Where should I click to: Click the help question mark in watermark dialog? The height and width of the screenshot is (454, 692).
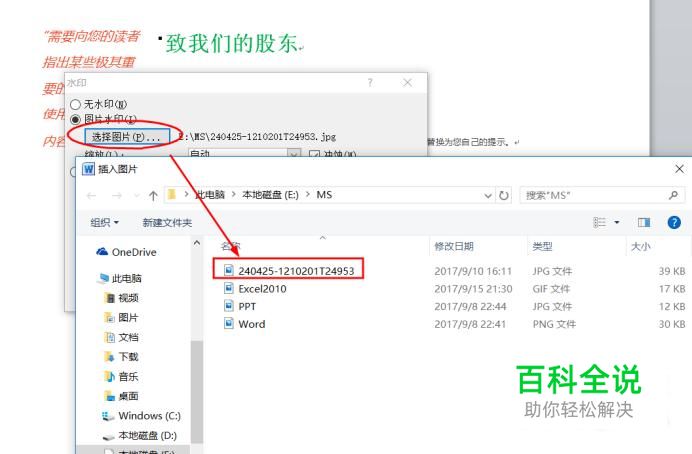370,83
